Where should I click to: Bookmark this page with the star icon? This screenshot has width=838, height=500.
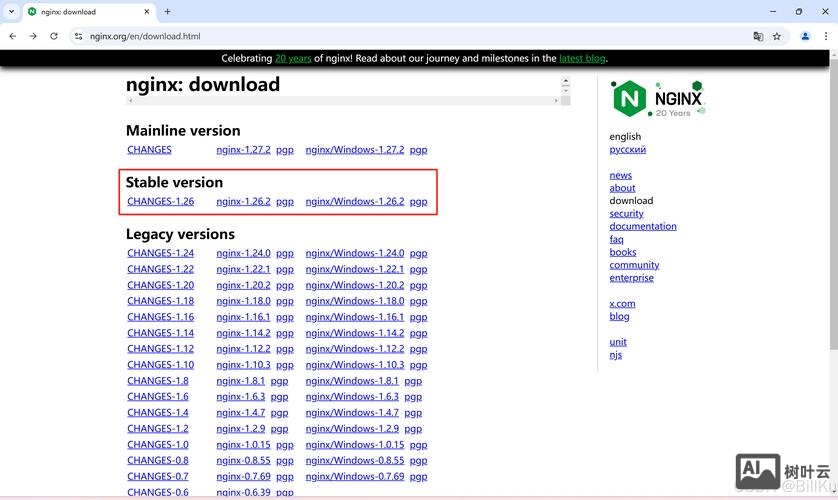[x=777, y=36]
